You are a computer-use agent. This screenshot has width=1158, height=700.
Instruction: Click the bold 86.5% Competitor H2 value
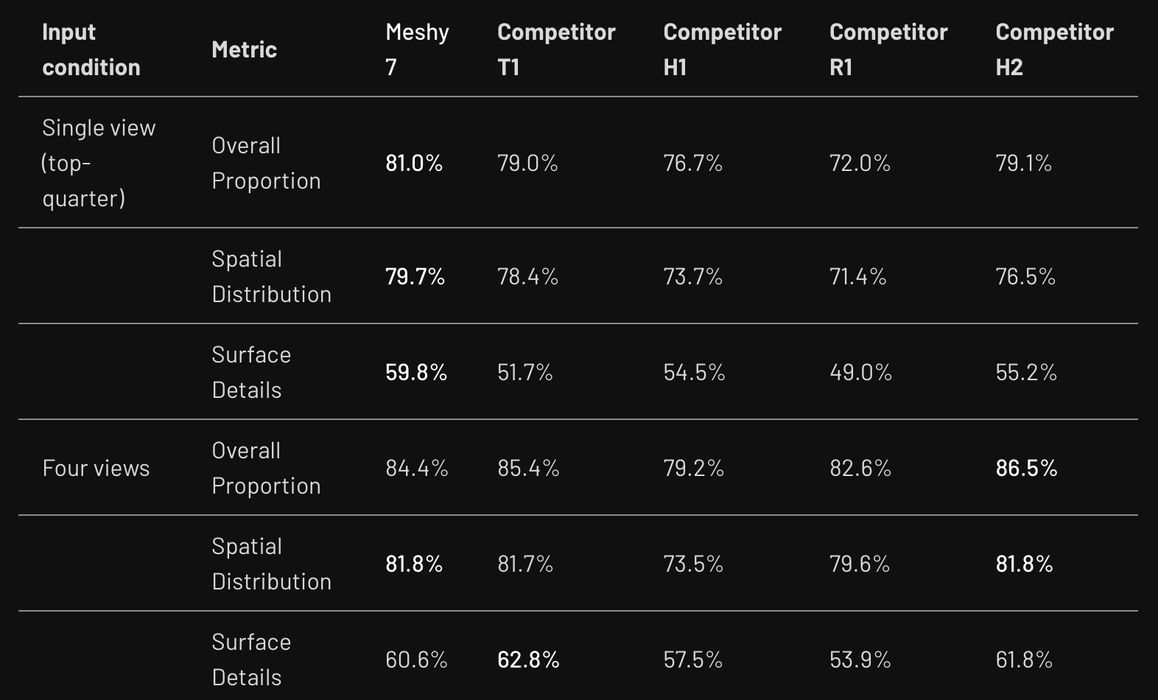(x=1027, y=468)
